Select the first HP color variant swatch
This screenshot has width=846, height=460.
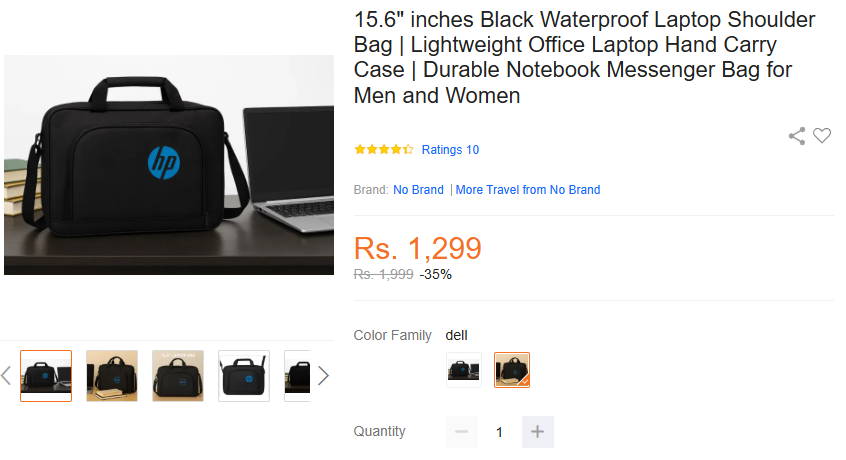pos(463,369)
